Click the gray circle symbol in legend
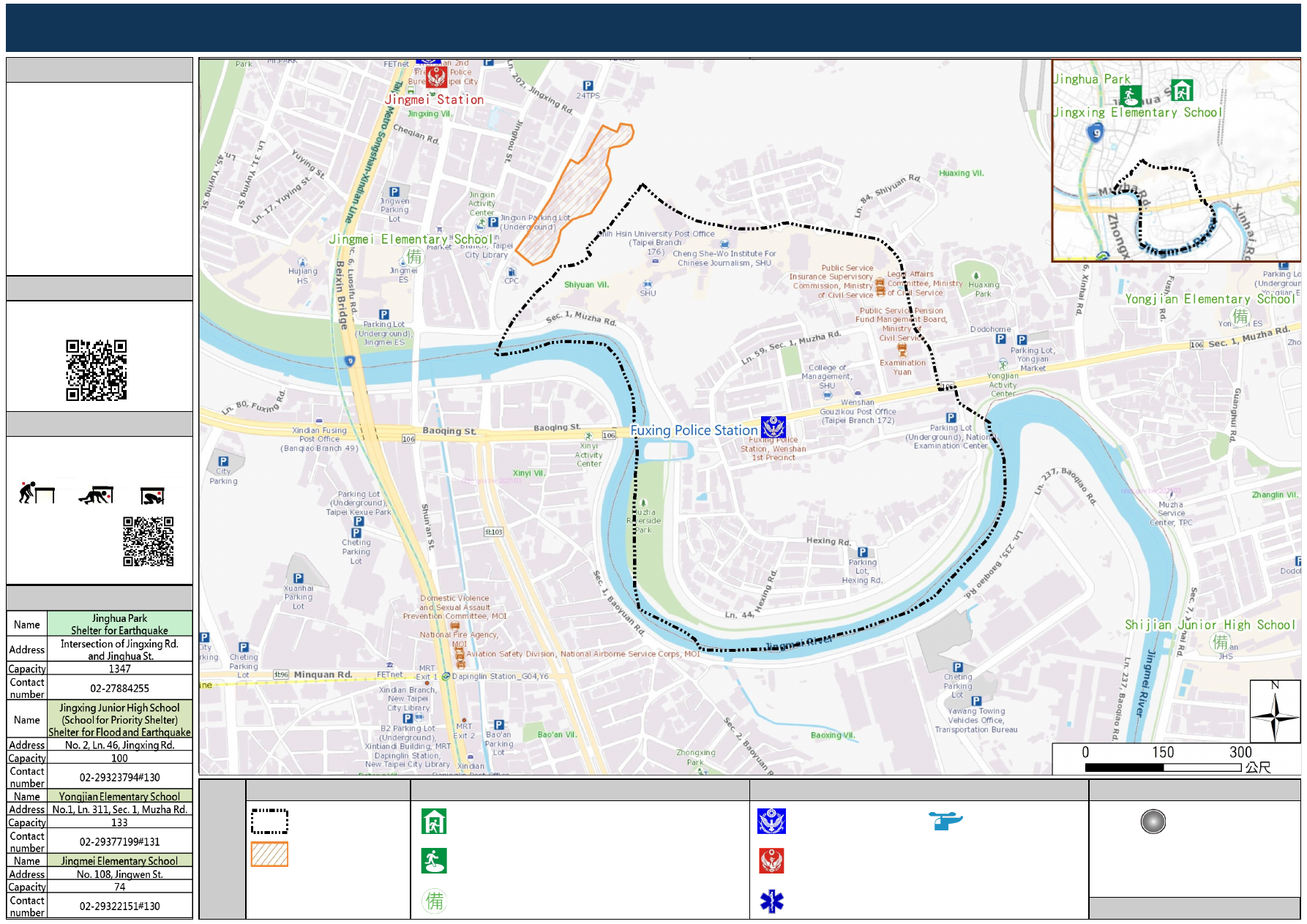This screenshot has height=924, width=1307. coord(1153,822)
